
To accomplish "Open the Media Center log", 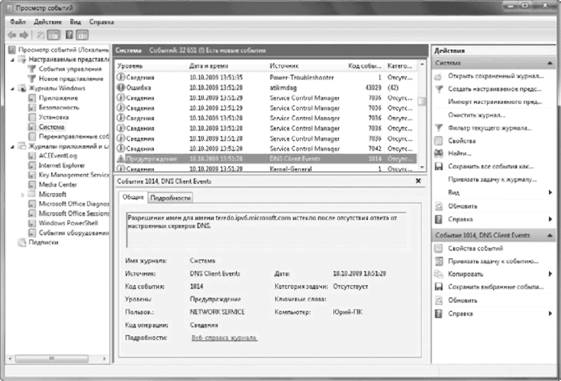I will 58,185.
